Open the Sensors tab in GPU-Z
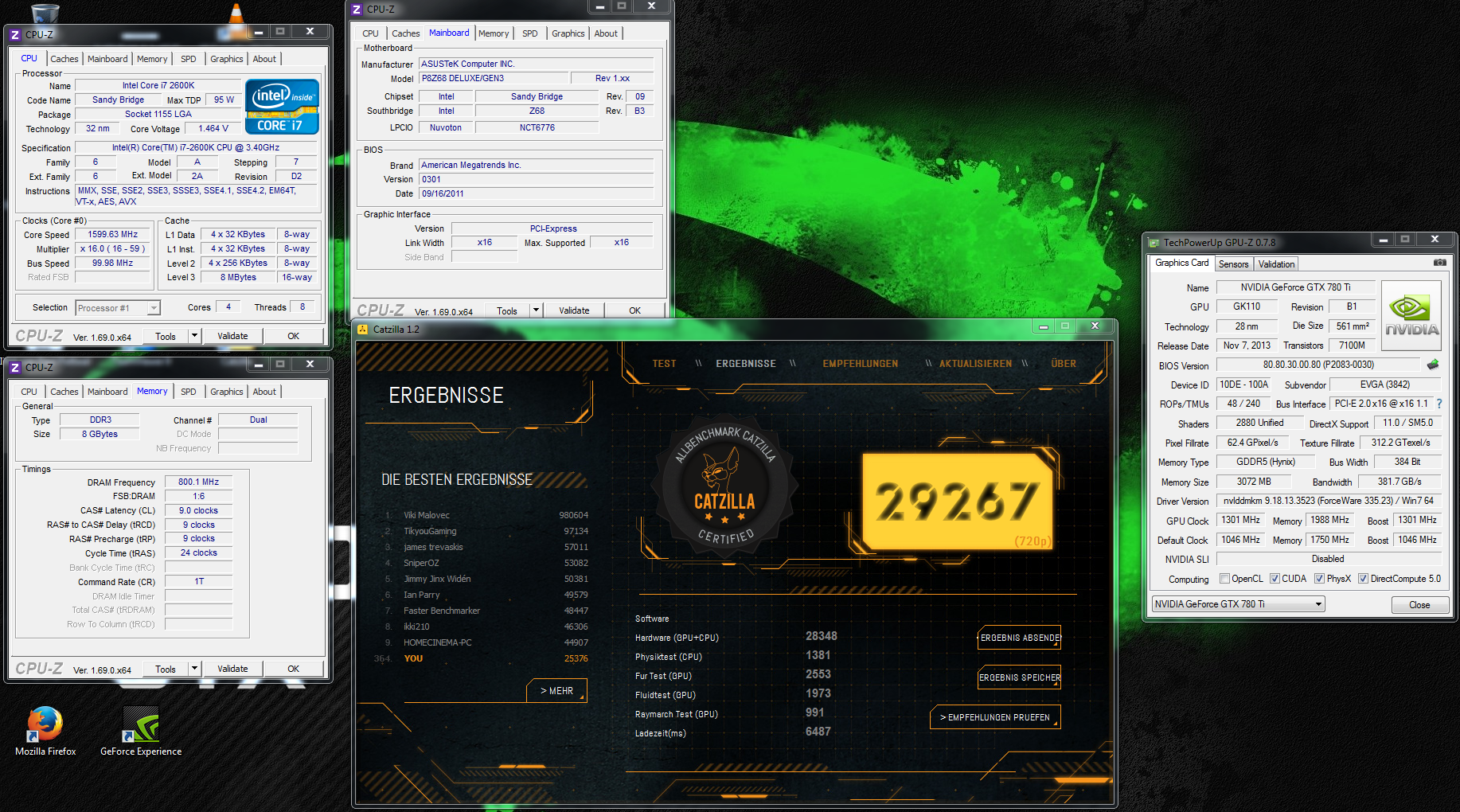This screenshot has height=812, width=1460. pos(1233,264)
